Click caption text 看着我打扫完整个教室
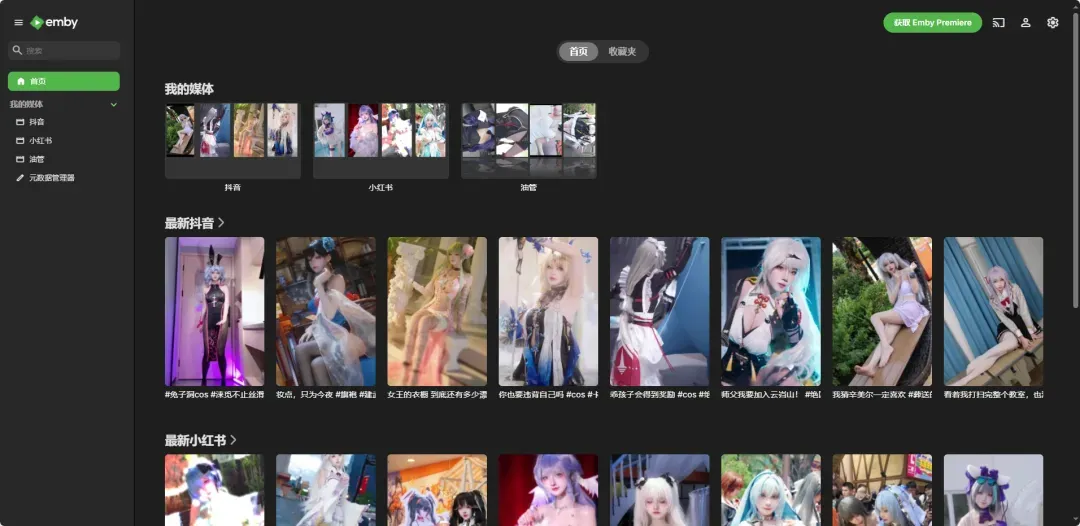The image size is (1080, 526). (x=993, y=394)
